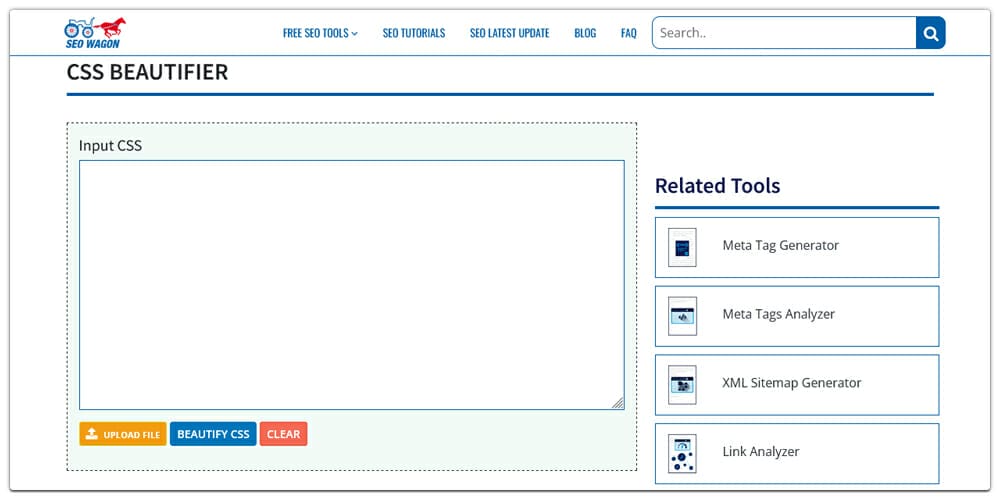This screenshot has width=1000, height=500.
Task: Click the magnifying glass search icon
Action: pyautogui.click(x=930, y=33)
